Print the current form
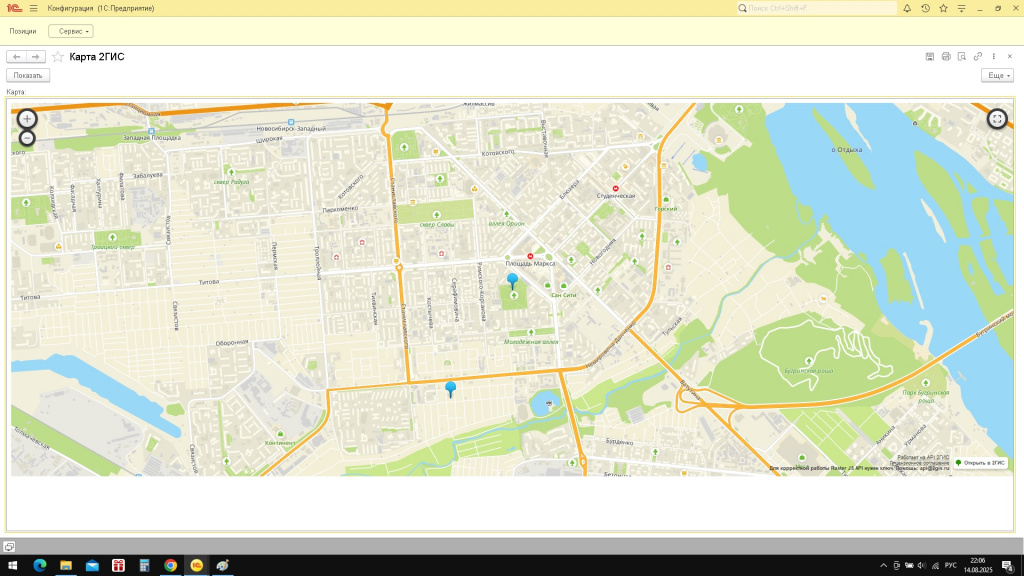The height and width of the screenshot is (576, 1024). pyautogui.click(x=946, y=57)
